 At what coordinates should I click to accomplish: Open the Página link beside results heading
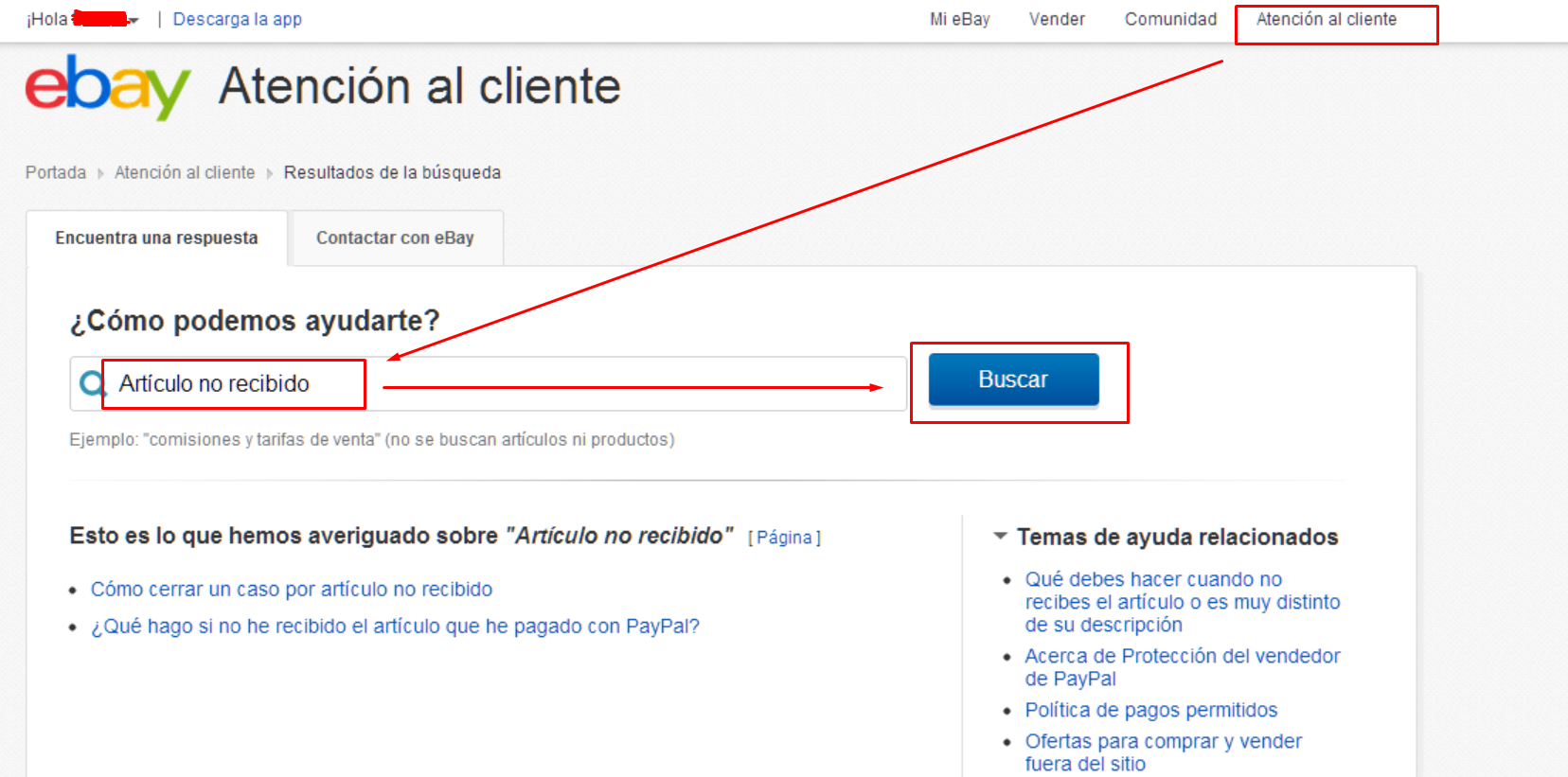tap(784, 538)
